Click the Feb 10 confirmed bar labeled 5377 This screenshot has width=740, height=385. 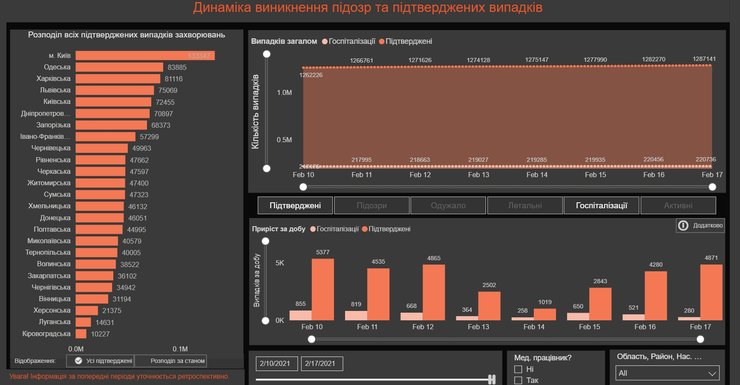pyautogui.click(x=323, y=290)
